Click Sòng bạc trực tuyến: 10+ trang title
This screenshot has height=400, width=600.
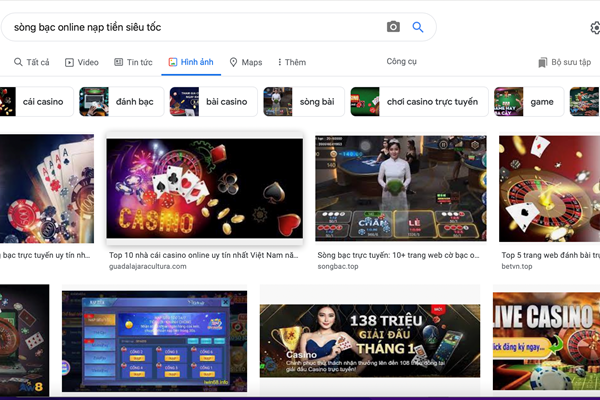pyautogui.click(x=398, y=255)
